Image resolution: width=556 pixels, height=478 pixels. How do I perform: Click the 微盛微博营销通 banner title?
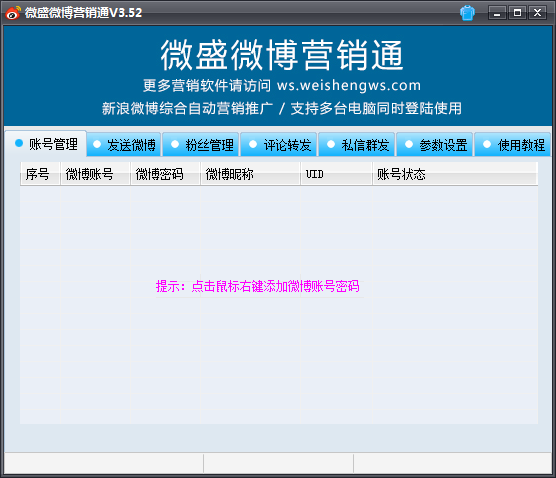(282, 55)
